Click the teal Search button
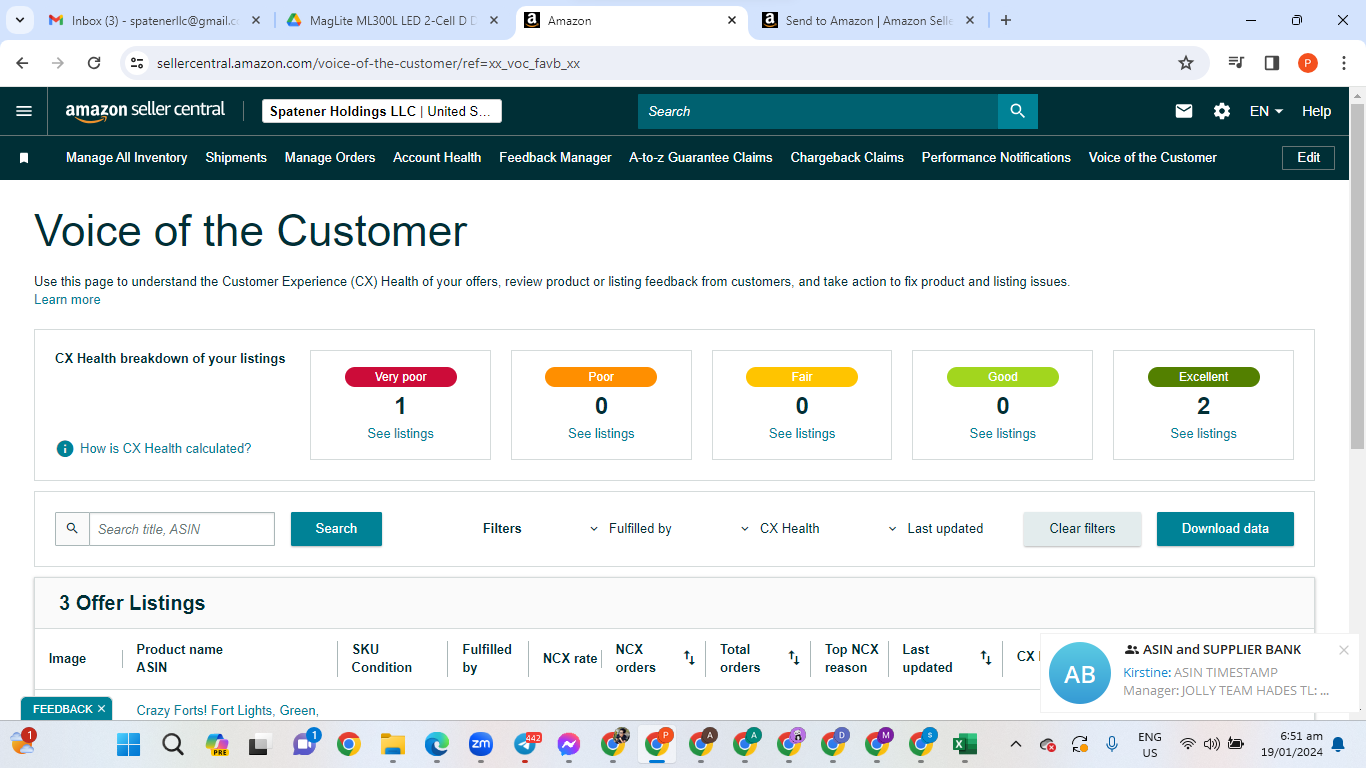This screenshot has height=768, width=1366. [x=336, y=529]
